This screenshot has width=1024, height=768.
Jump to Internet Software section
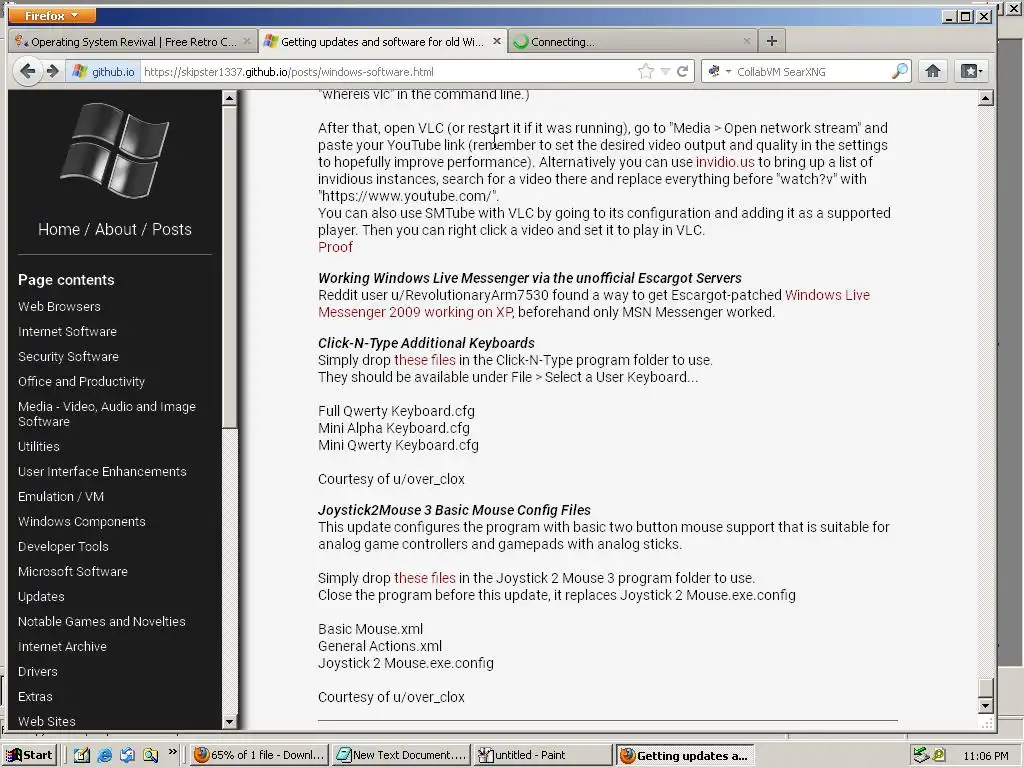(x=67, y=331)
